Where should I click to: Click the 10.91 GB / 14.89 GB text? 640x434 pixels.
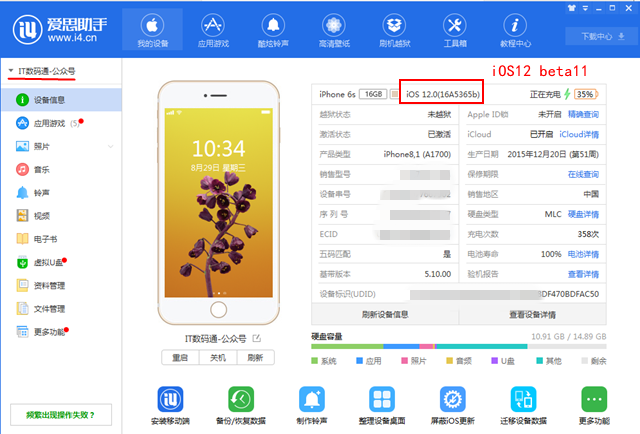(x=569, y=336)
